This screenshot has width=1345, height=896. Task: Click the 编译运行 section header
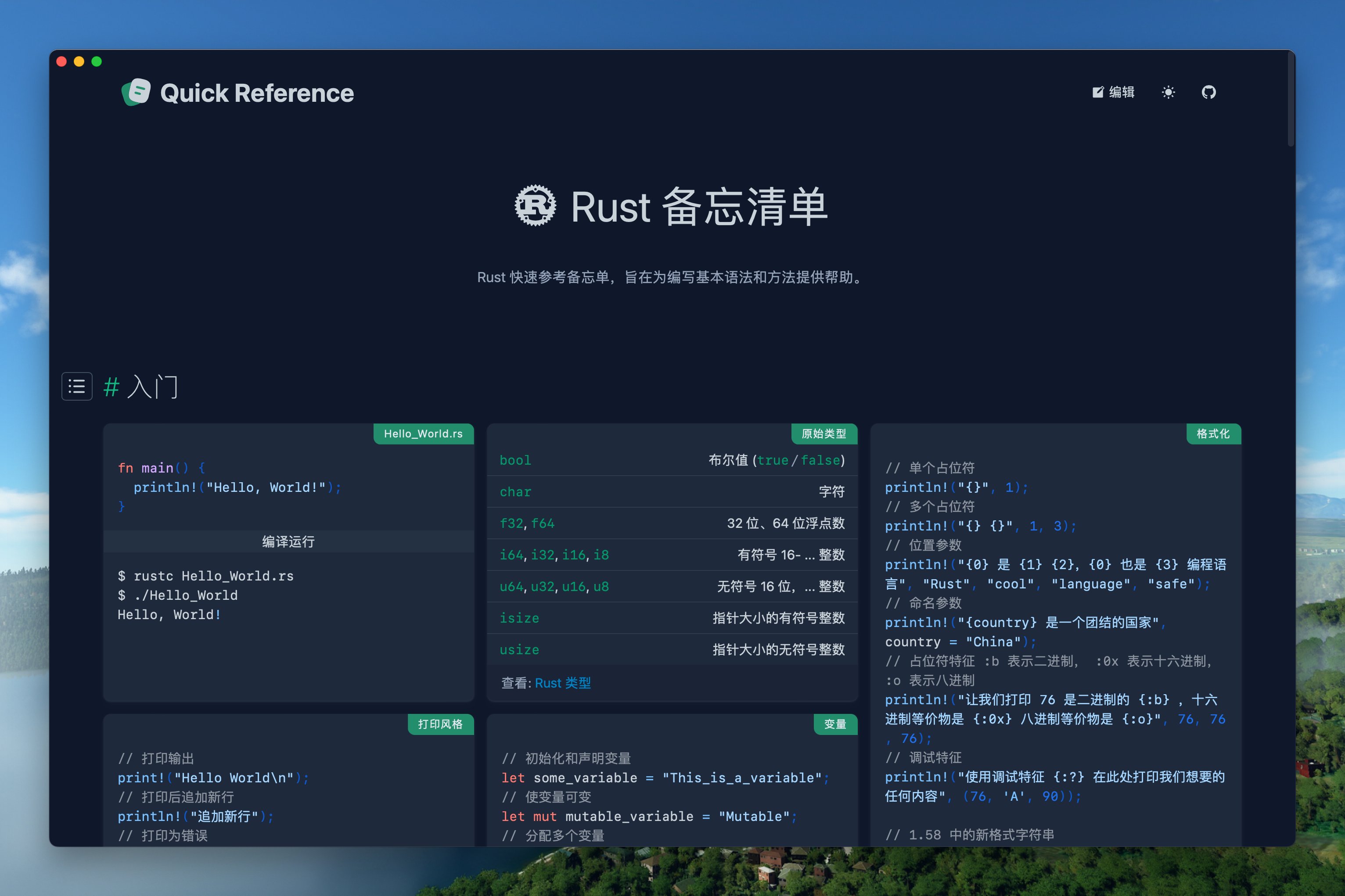point(289,541)
